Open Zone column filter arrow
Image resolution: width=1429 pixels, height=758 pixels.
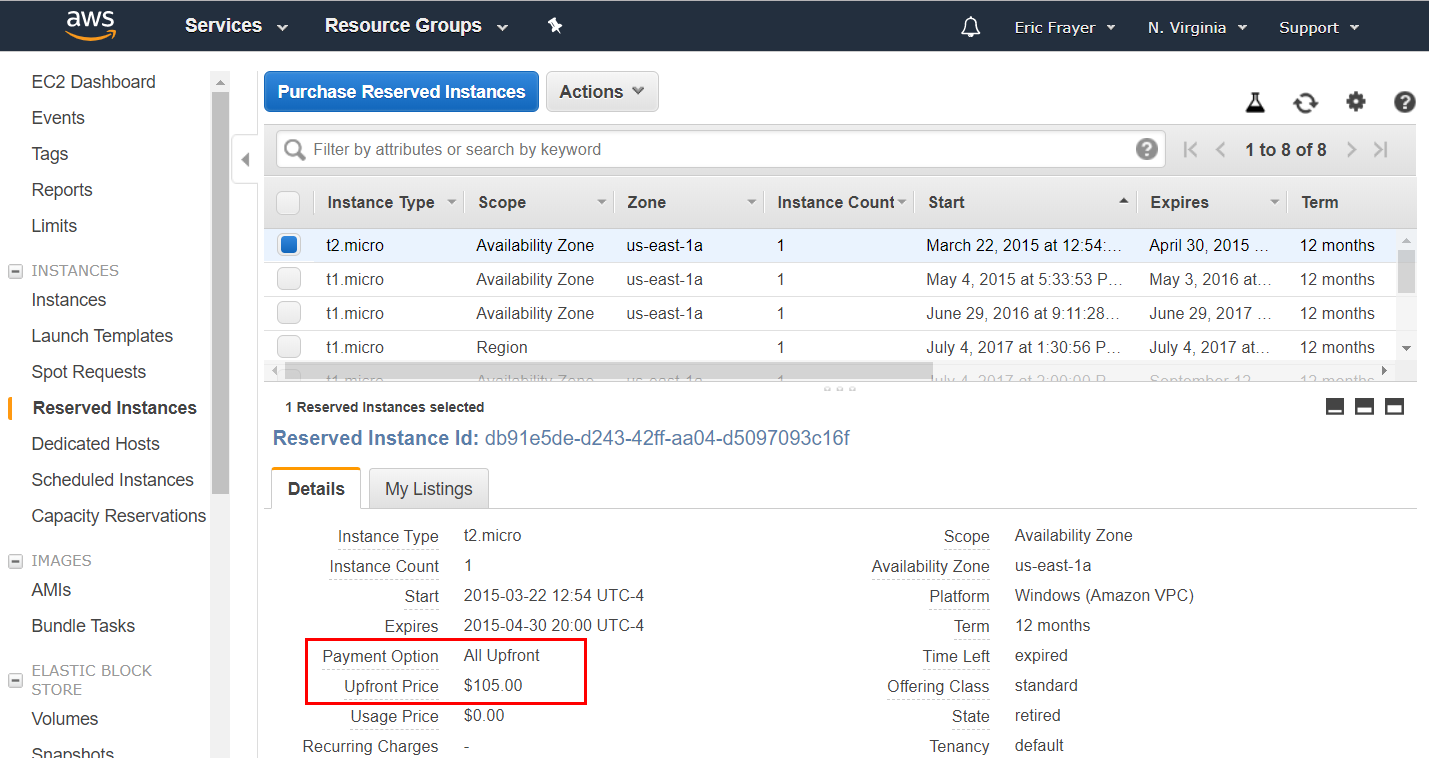pyautogui.click(x=751, y=202)
